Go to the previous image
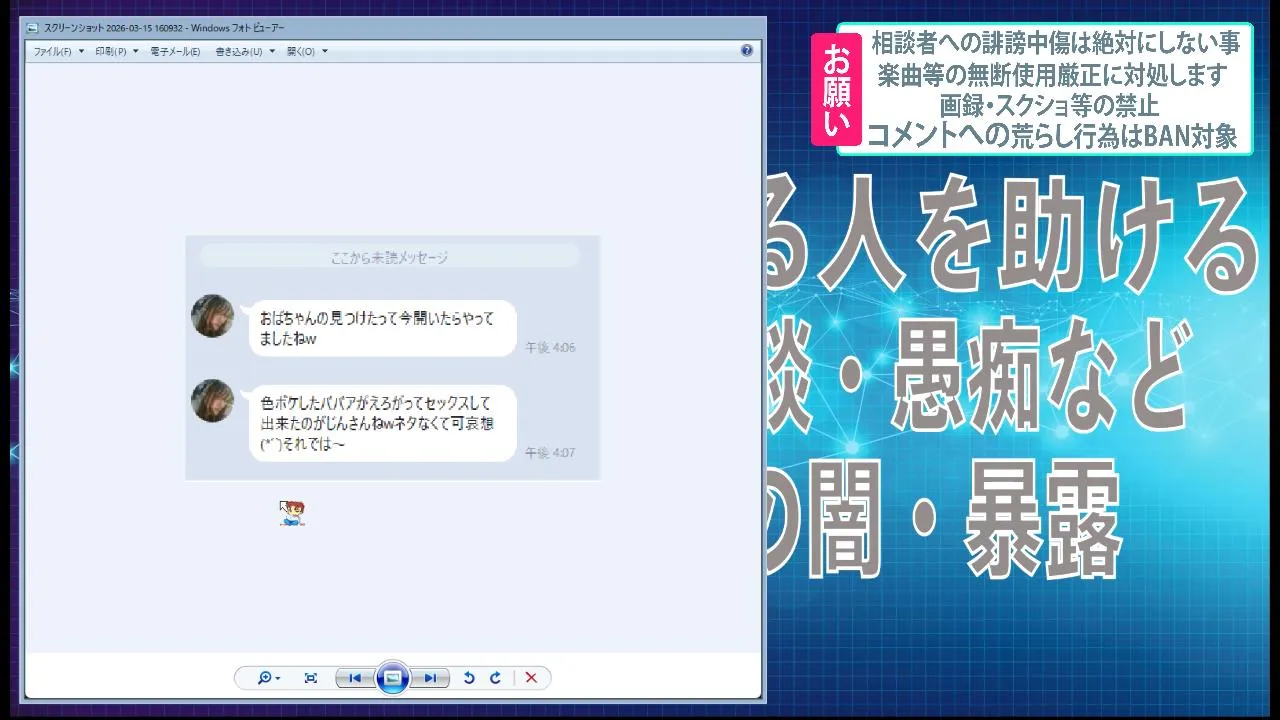The width and height of the screenshot is (1280, 720). [x=355, y=678]
